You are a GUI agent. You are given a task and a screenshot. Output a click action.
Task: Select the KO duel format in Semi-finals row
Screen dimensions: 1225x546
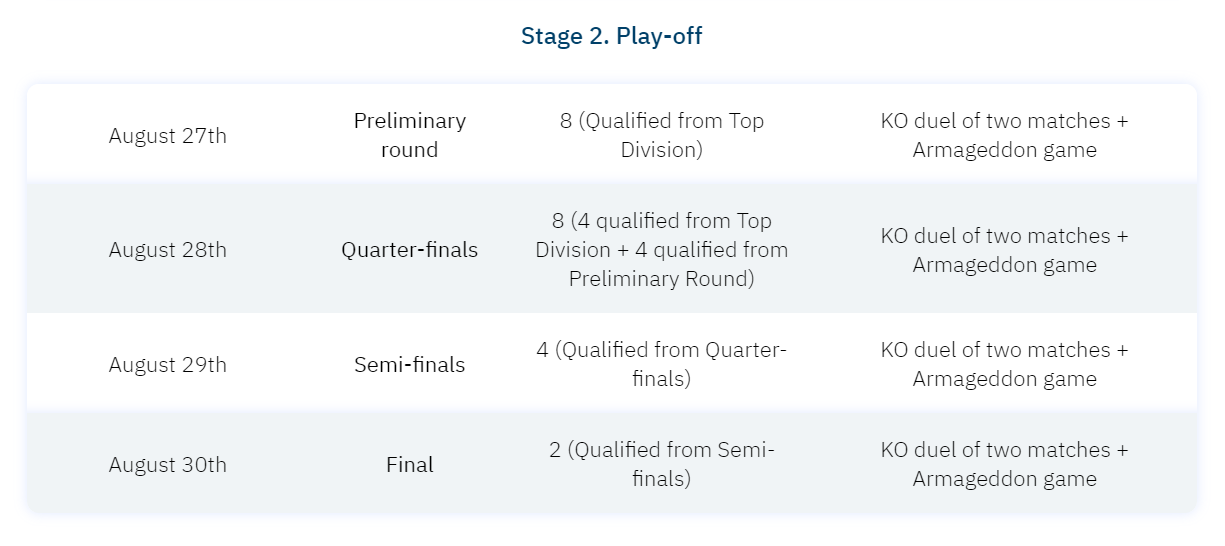(x=1004, y=364)
